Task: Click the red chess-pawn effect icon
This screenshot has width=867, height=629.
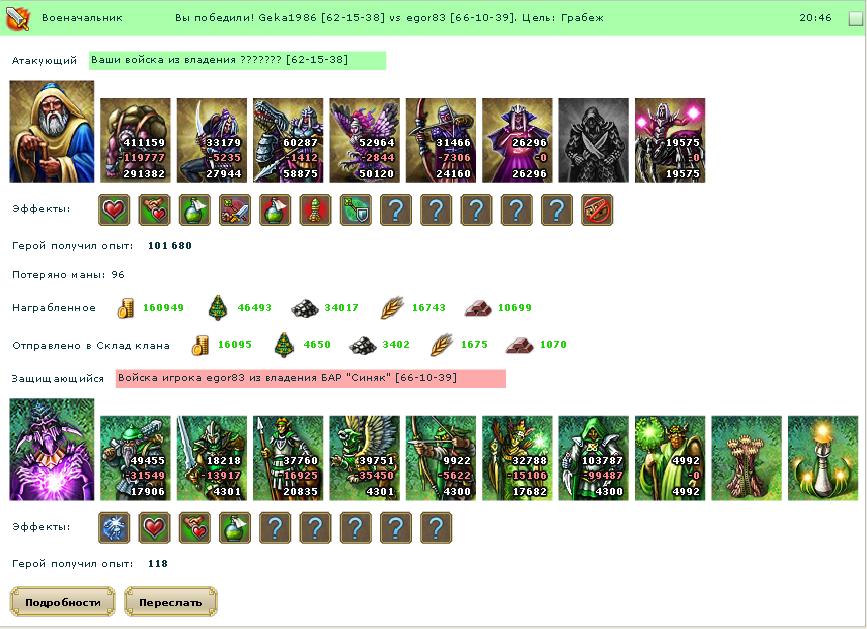Action: click(x=315, y=210)
